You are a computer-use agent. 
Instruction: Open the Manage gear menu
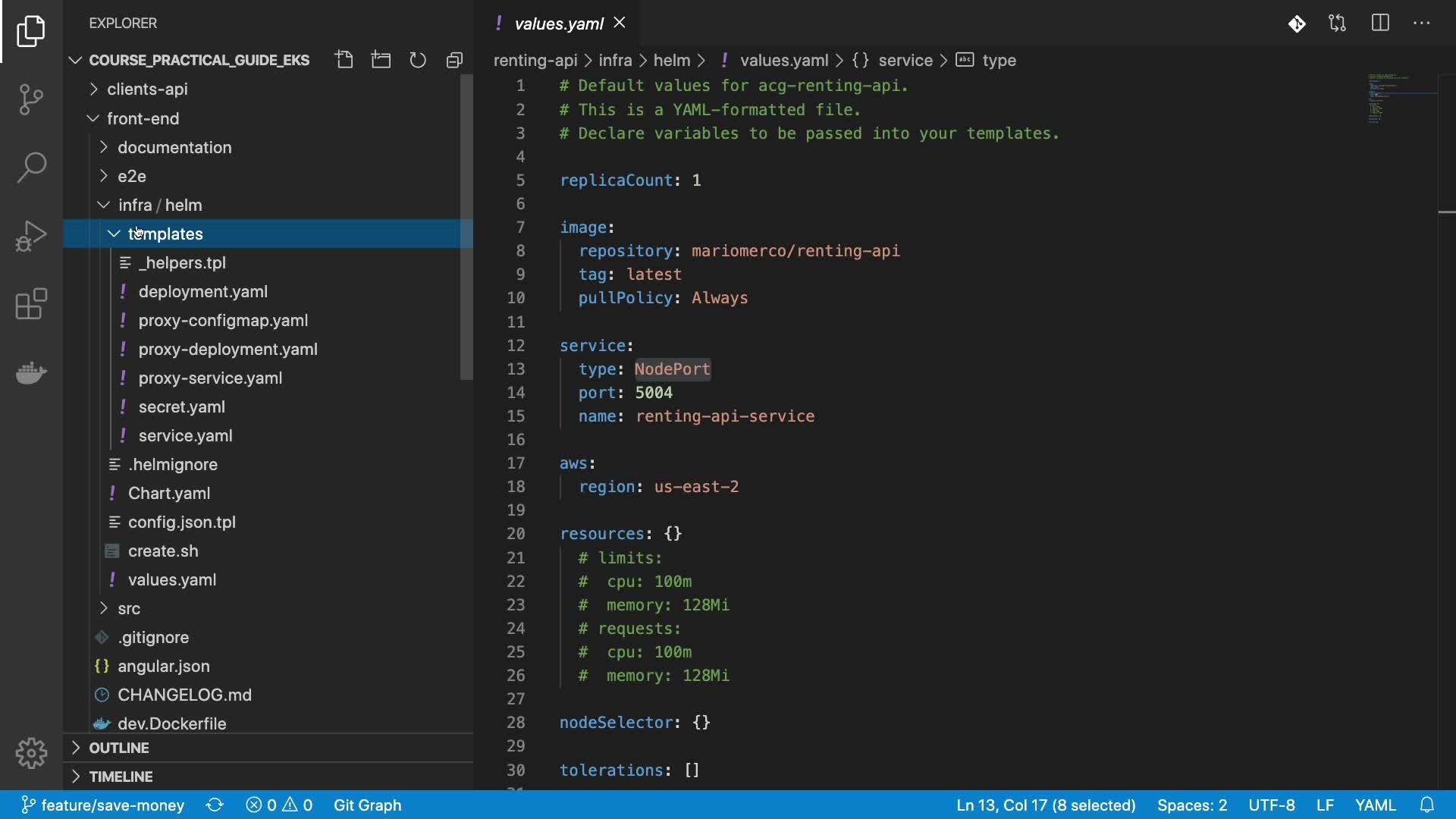pyautogui.click(x=31, y=753)
